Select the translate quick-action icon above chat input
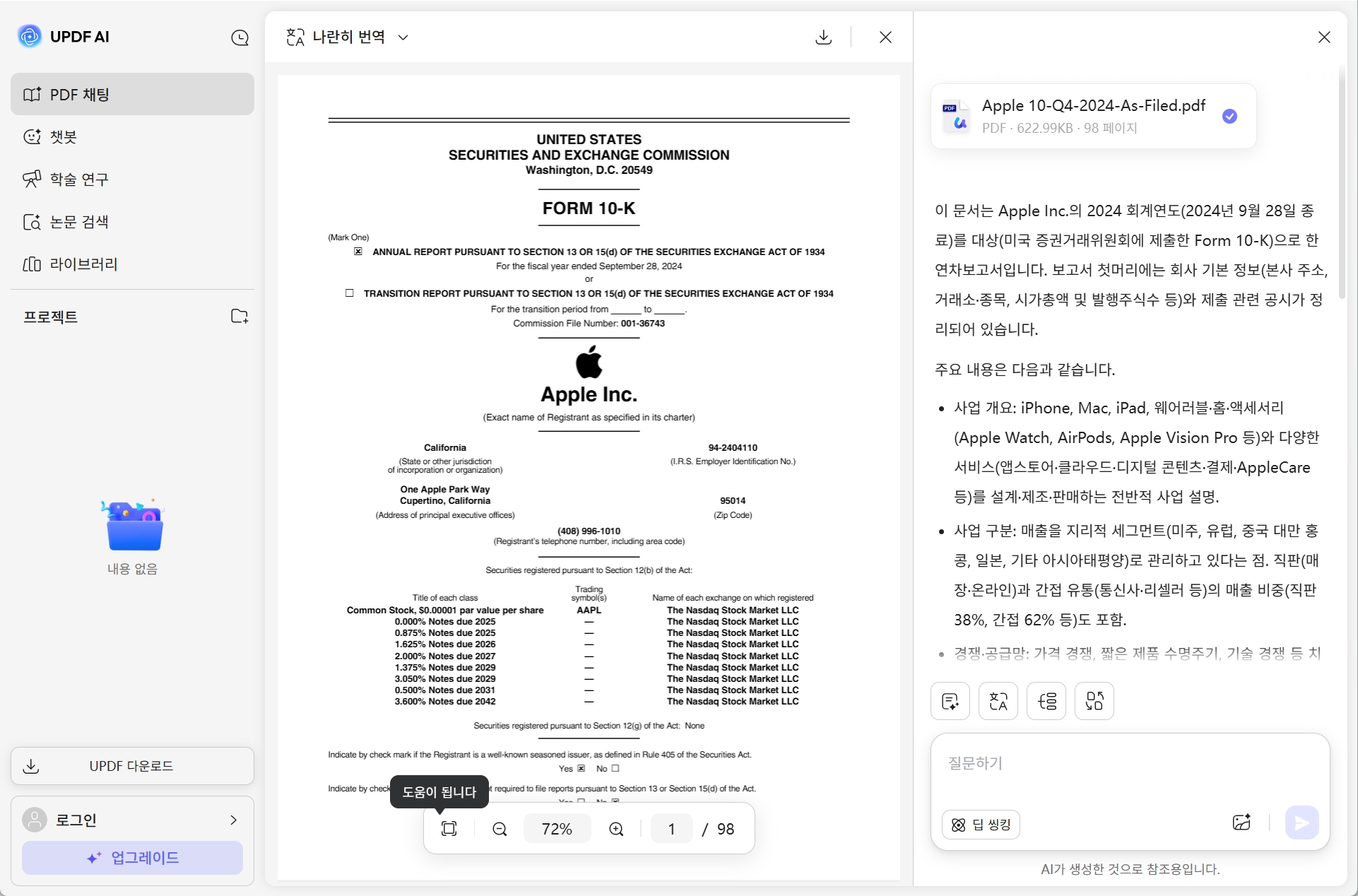Viewport: 1358px width, 896px height. tap(998, 700)
